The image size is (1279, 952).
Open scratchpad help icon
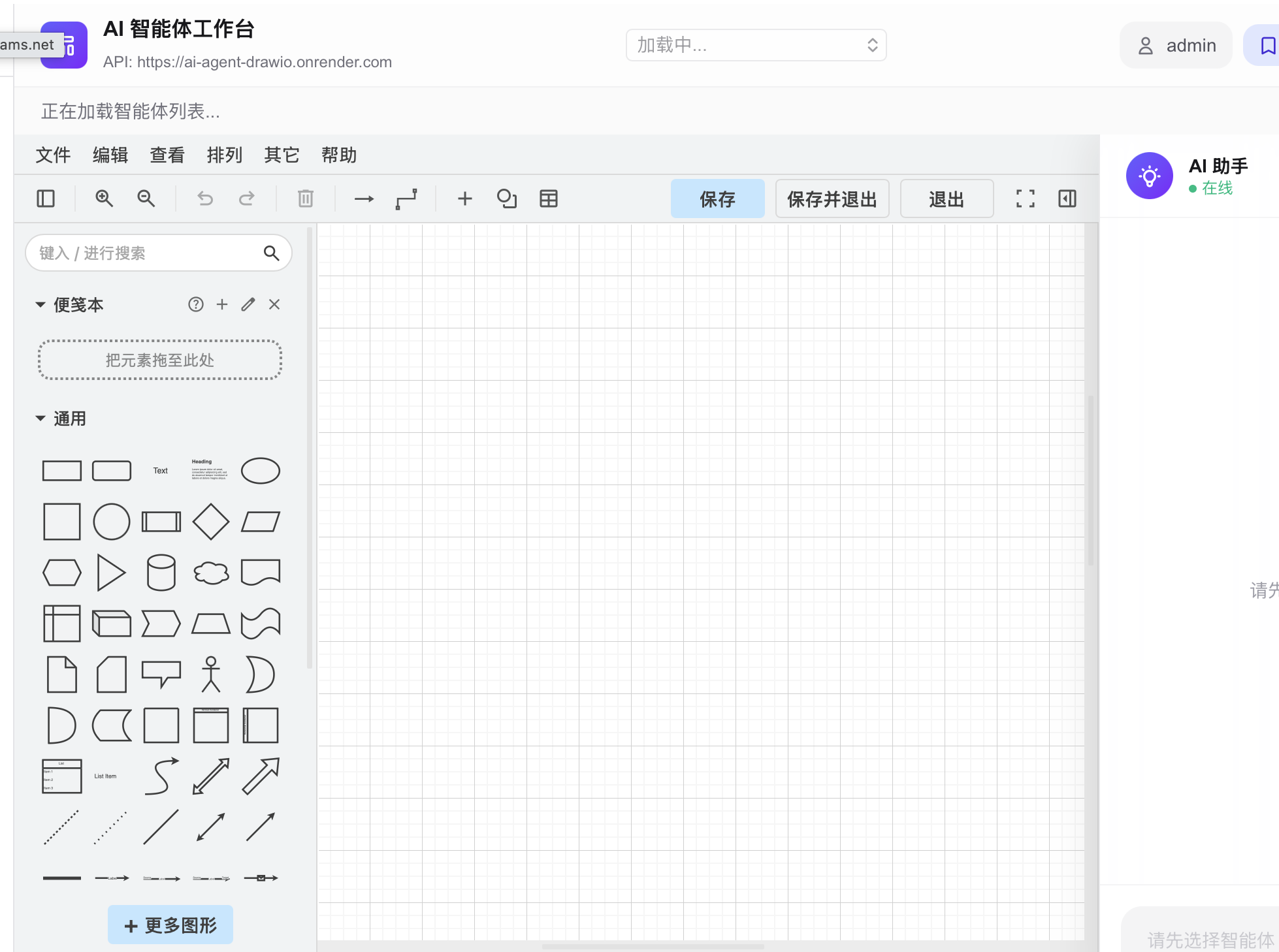click(x=196, y=304)
